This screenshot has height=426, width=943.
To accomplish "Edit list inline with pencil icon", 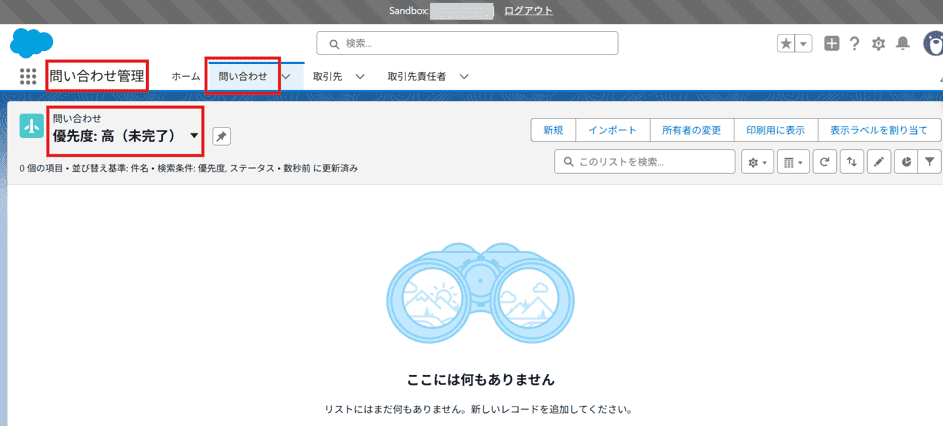I will pyautogui.click(x=879, y=162).
